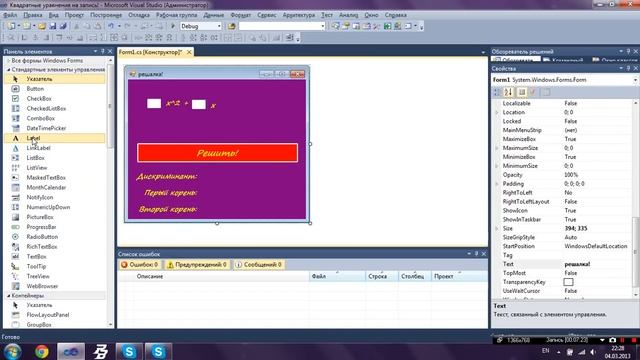Expand the Location property
Viewport: 640px width, 360px height.
[497, 112]
